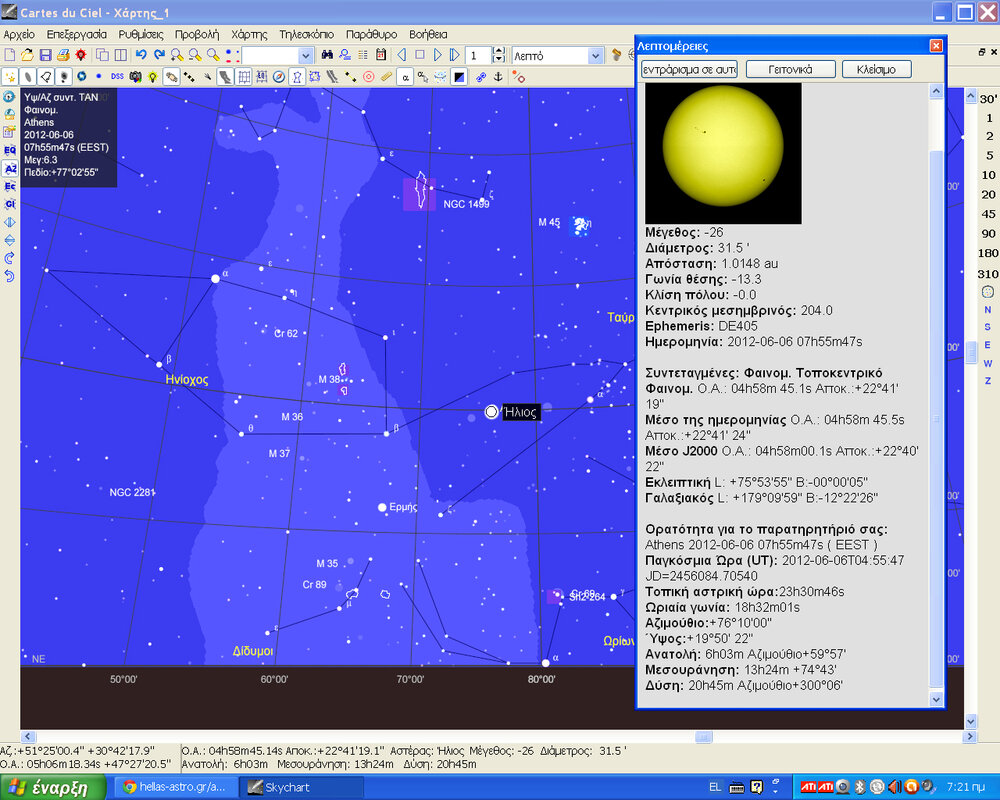Viewport: 1000px width, 800px height.
Task: Rotate chart with the curved arrow icon
Action: [9, 258]
